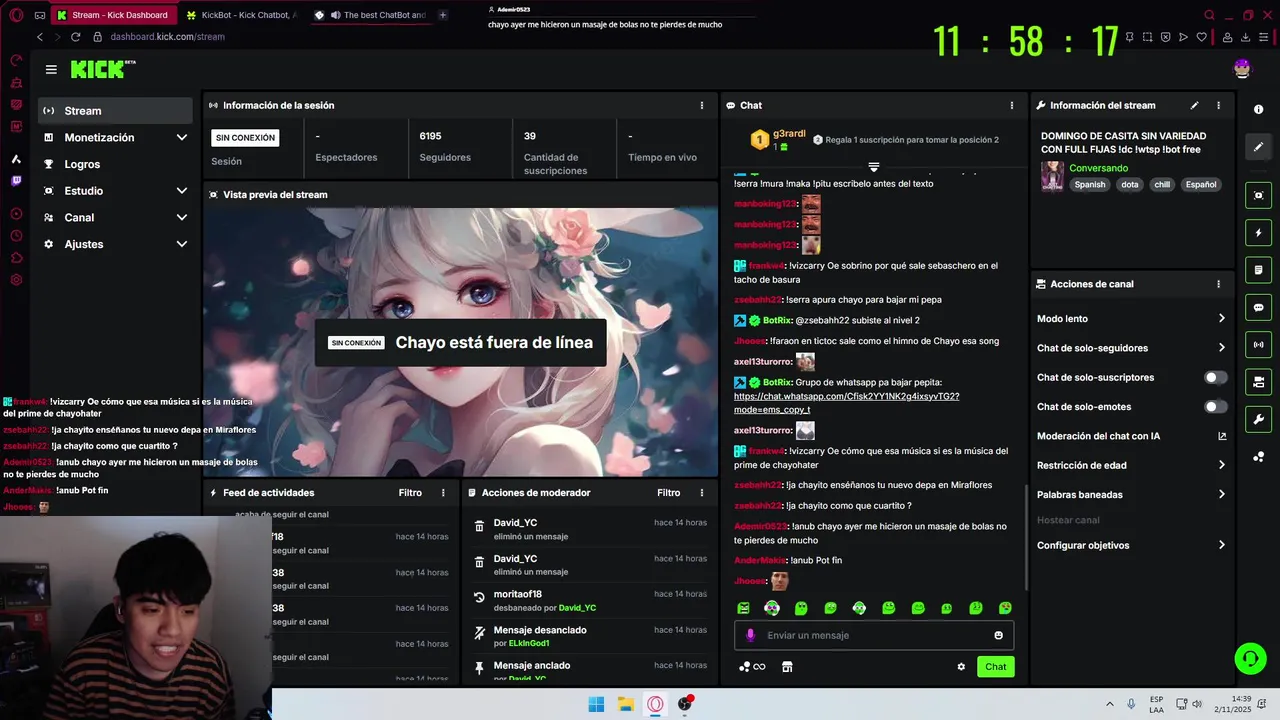This screenshot has width=1280, height=720.
Task: Select Stream in the sidebar
Action: tap(117, 111)
